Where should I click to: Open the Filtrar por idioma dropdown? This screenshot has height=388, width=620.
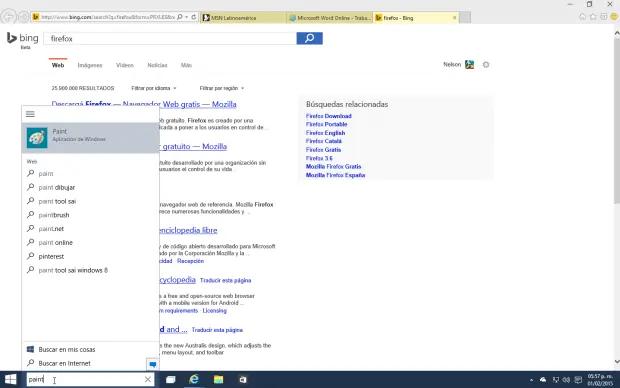pyautogui.click(x=154, y=88)
